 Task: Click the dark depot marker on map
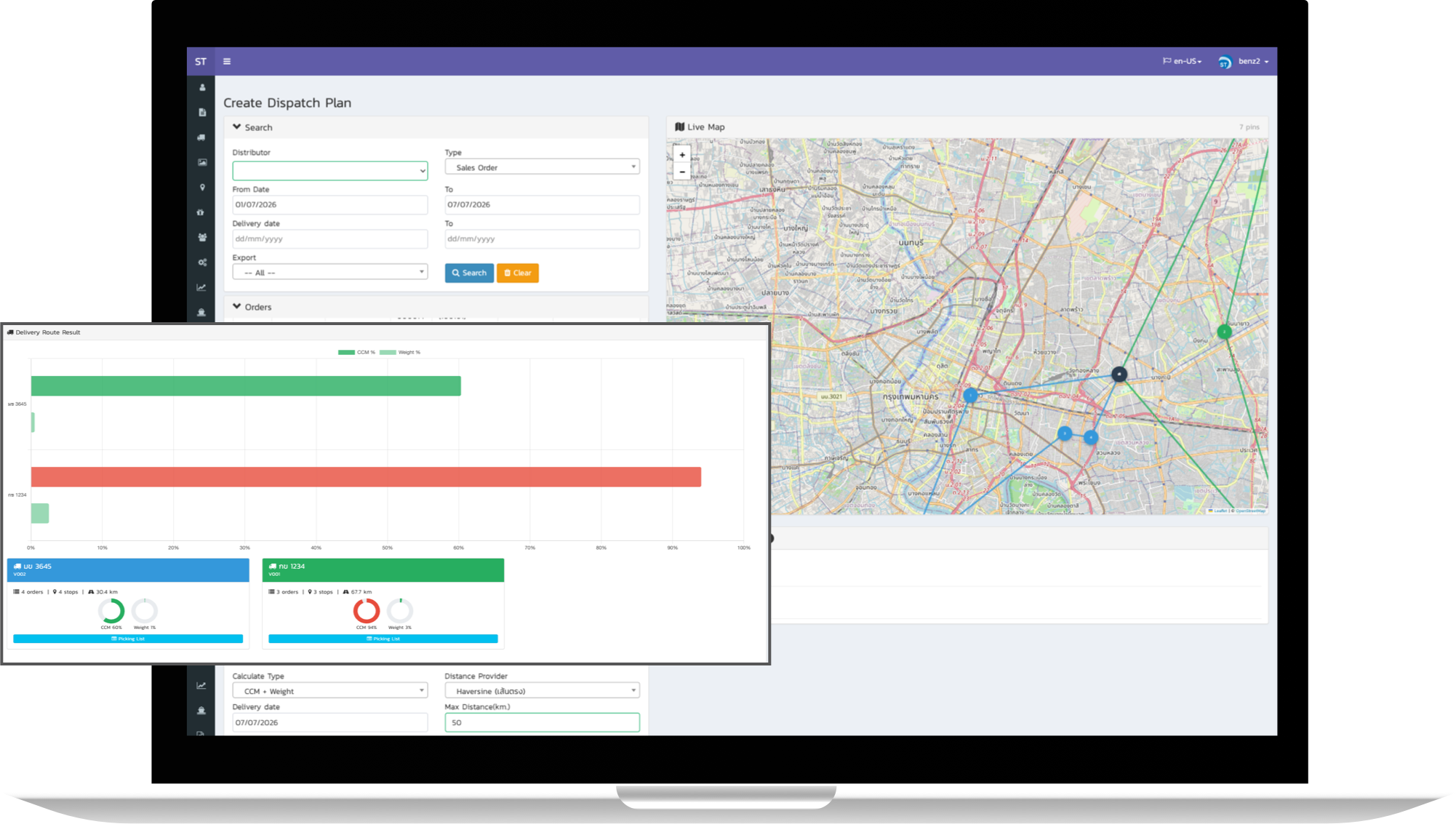tap(1119, 375)
